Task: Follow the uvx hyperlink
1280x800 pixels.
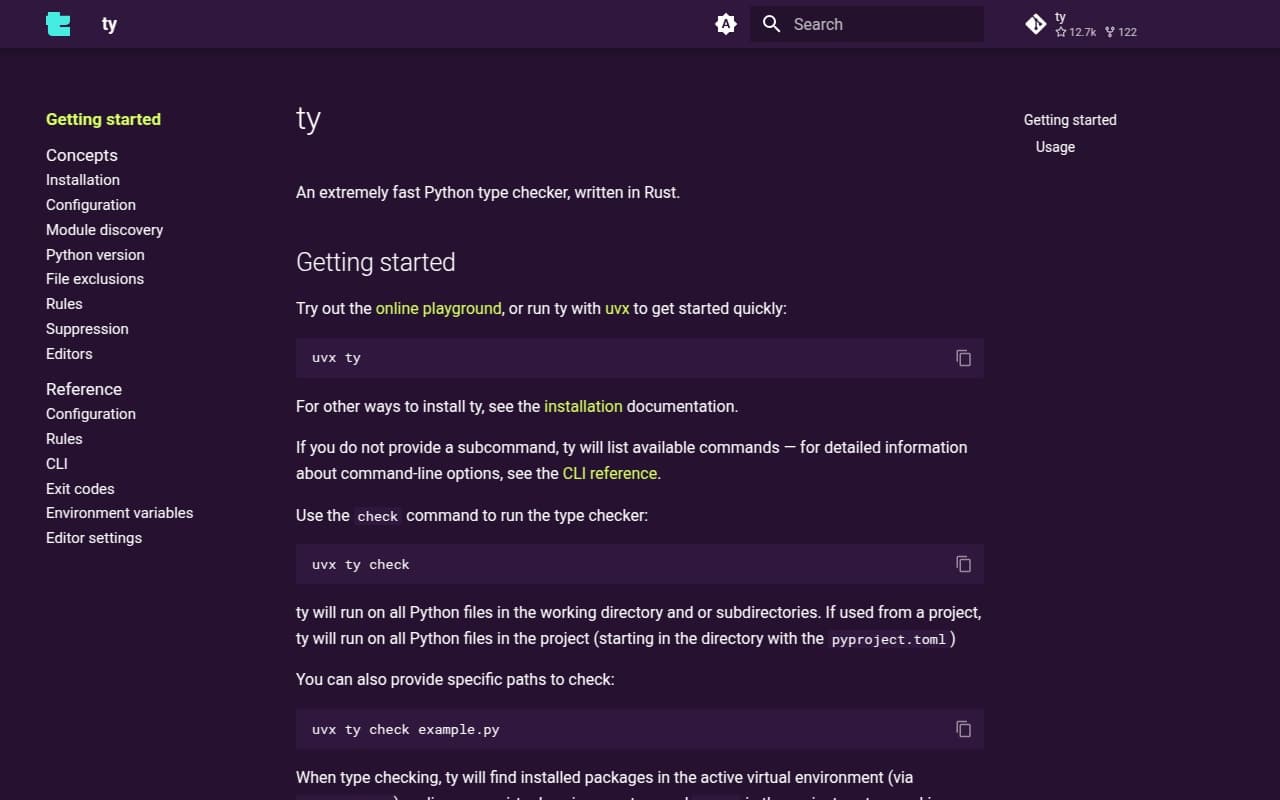Action: click(x=617, y=308)
